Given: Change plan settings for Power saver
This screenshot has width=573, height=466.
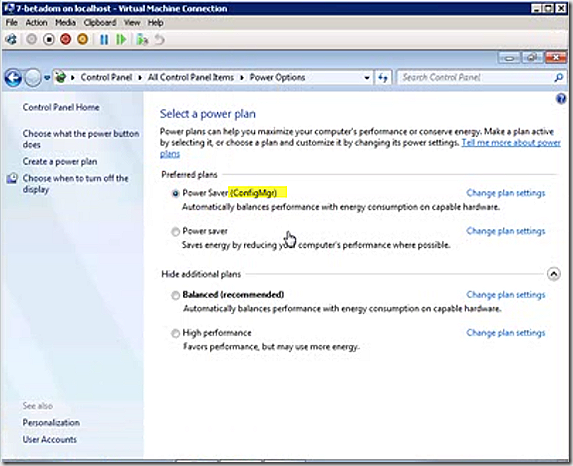Looking at the screenshot, I should click(505, 231).
